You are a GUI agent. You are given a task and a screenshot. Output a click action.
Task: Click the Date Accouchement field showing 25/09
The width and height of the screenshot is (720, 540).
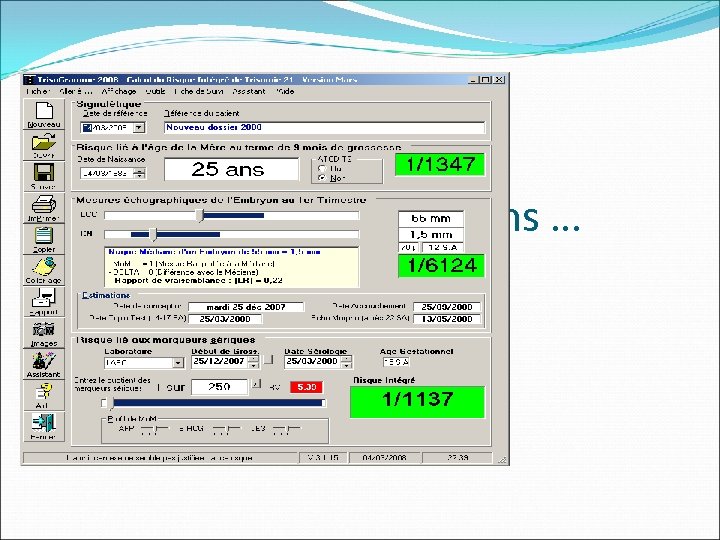[x=447, y=307]
